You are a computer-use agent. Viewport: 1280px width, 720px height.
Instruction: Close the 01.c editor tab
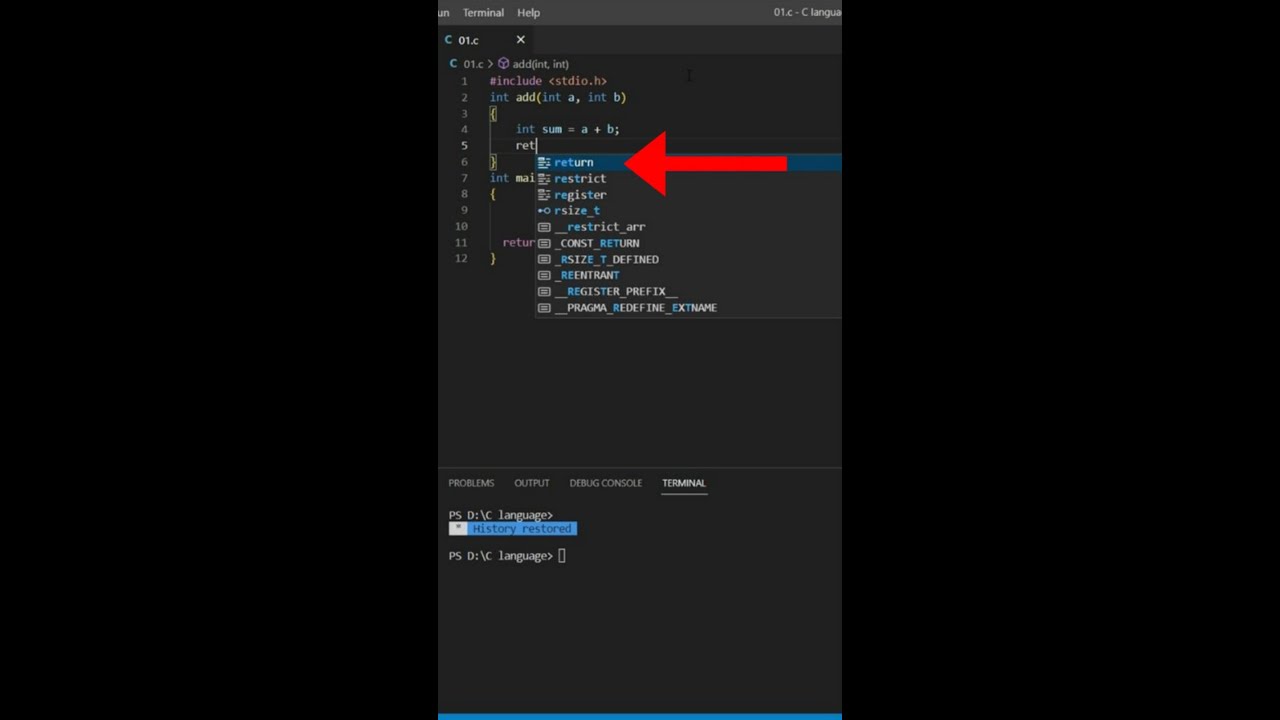520,40
